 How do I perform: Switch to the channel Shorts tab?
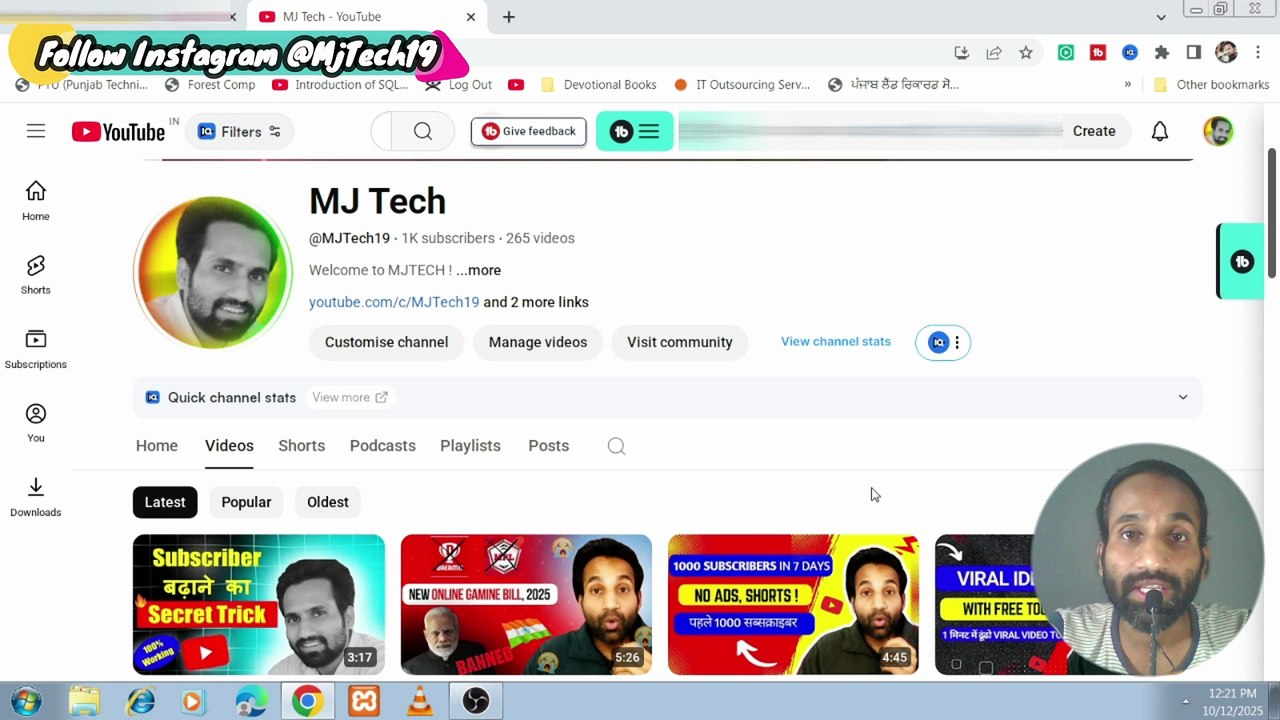click(301, 446)
